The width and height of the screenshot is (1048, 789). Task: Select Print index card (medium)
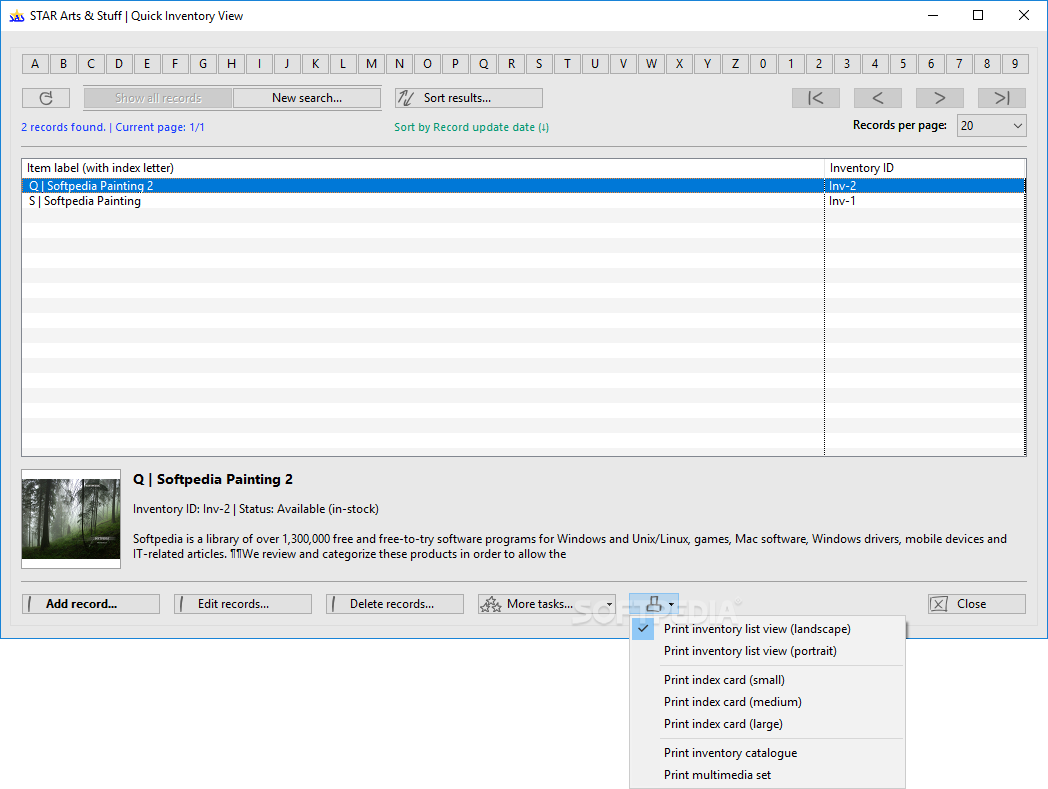coord(767,702)
